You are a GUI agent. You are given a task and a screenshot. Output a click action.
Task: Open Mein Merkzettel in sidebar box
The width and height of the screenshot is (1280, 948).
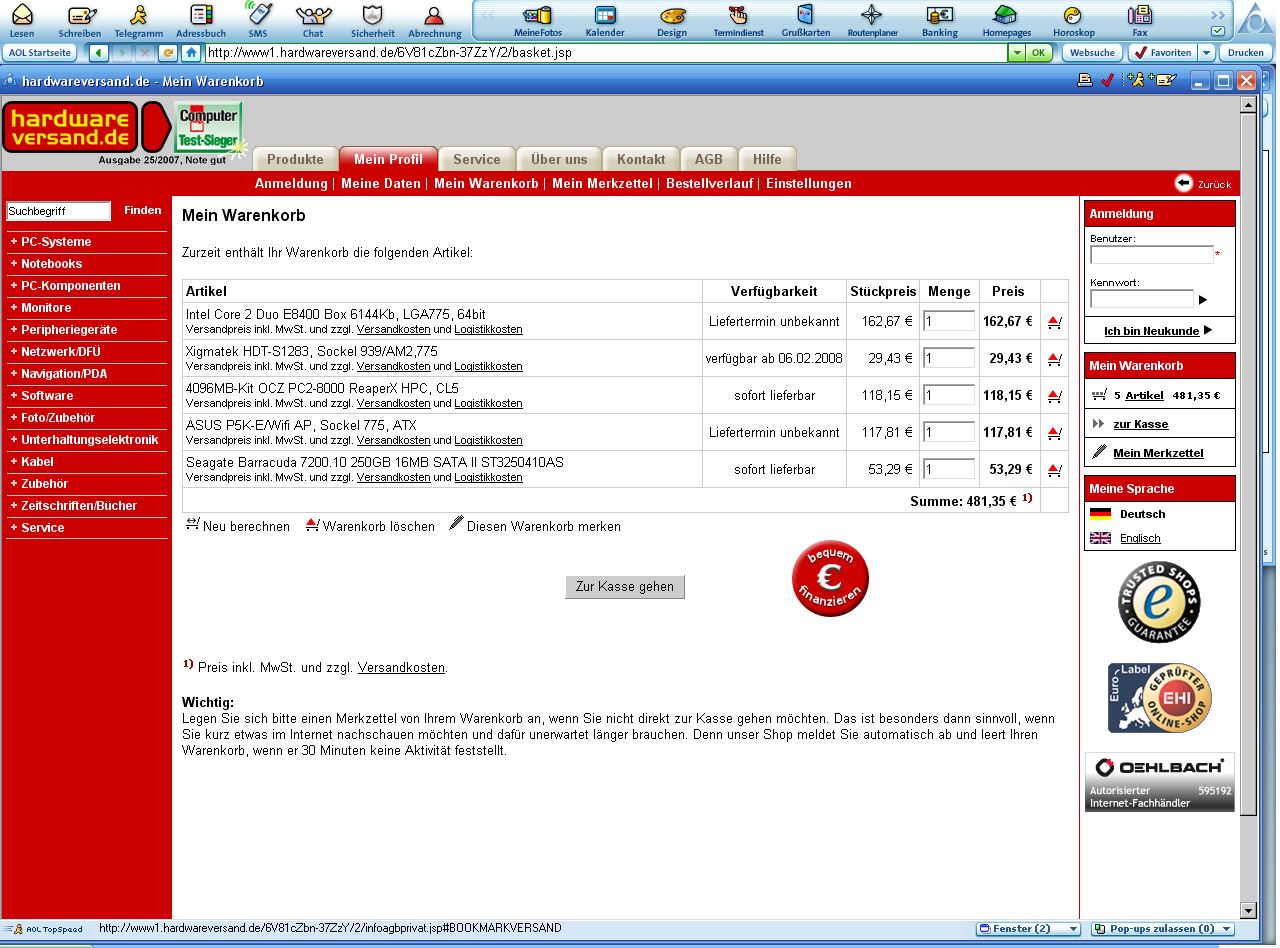point(1158,453)
